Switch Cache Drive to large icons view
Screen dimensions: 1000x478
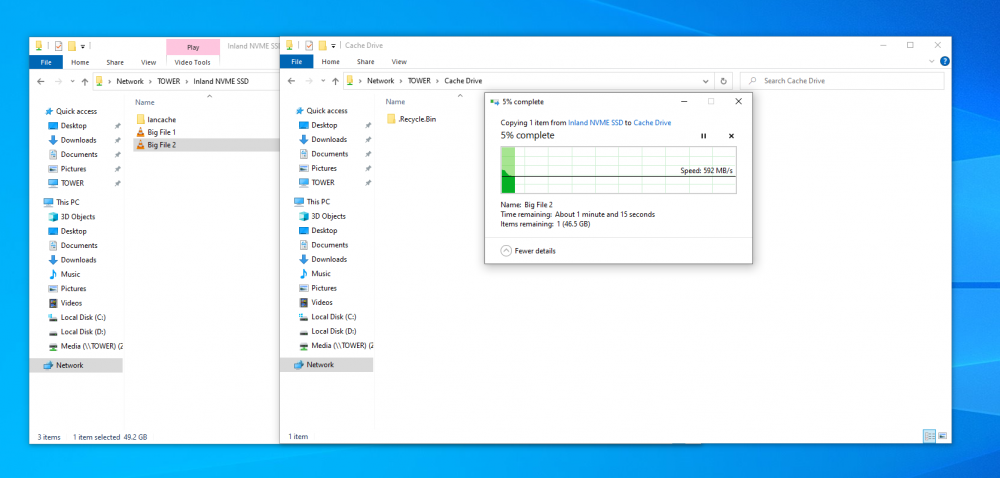click(942, 436)
